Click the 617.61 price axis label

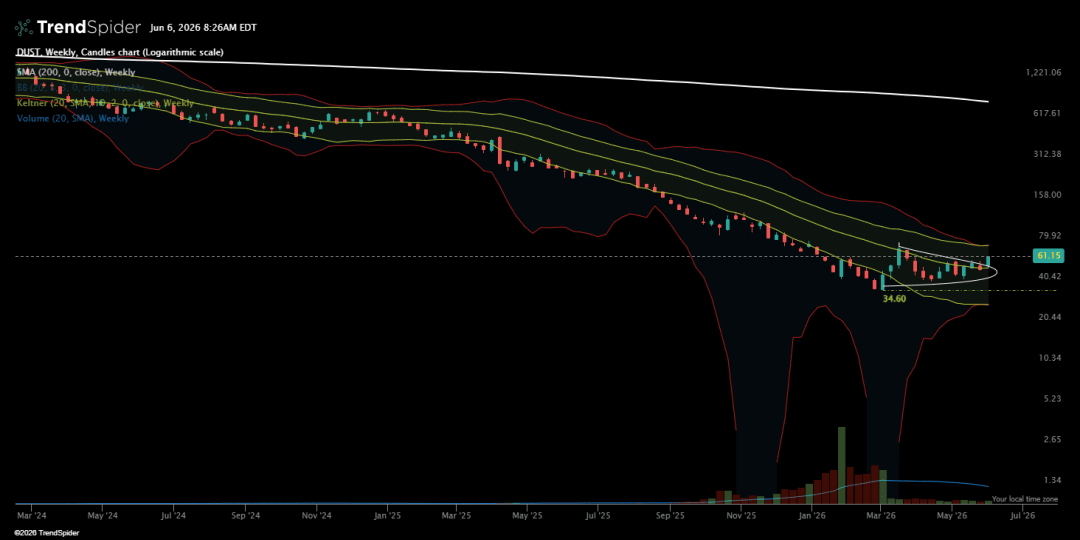[1047, 113]
